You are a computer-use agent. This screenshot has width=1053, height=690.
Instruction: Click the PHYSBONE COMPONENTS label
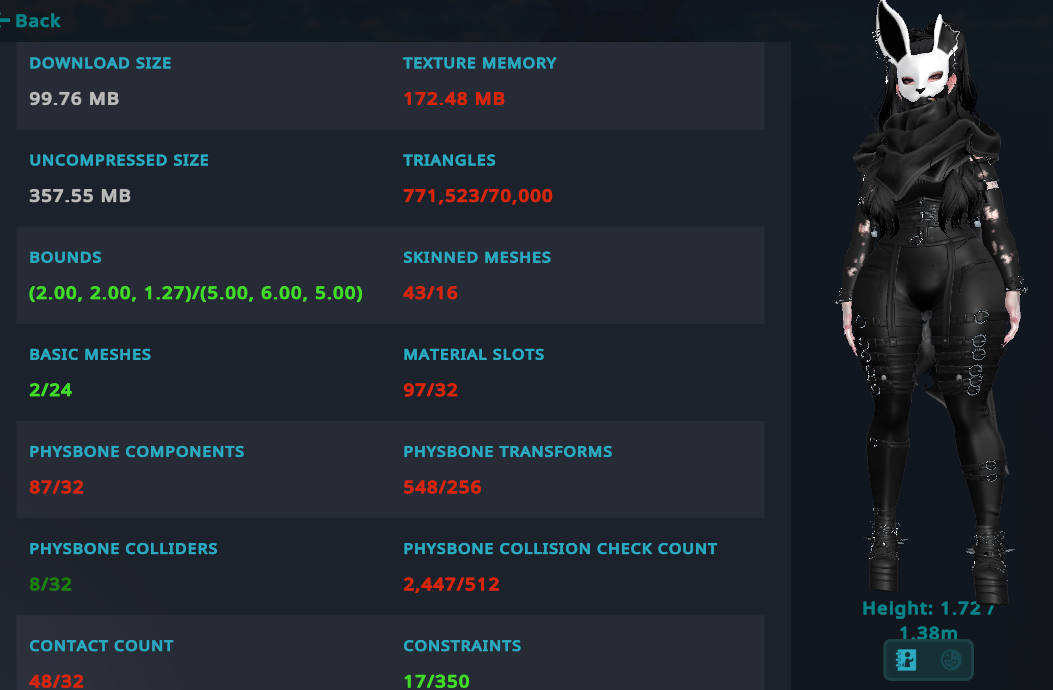tap(136, 451)
